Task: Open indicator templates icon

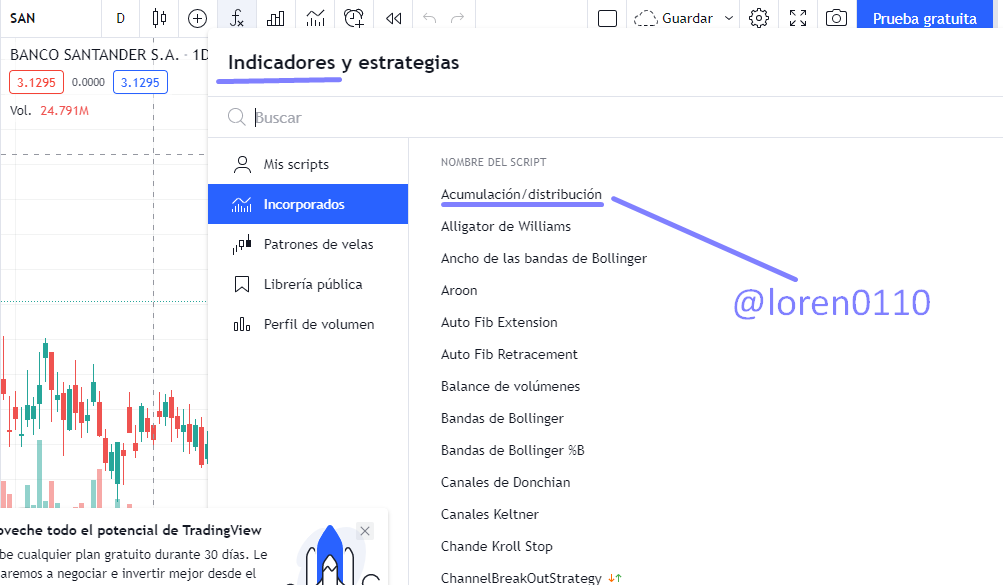Action: point(315,19)
